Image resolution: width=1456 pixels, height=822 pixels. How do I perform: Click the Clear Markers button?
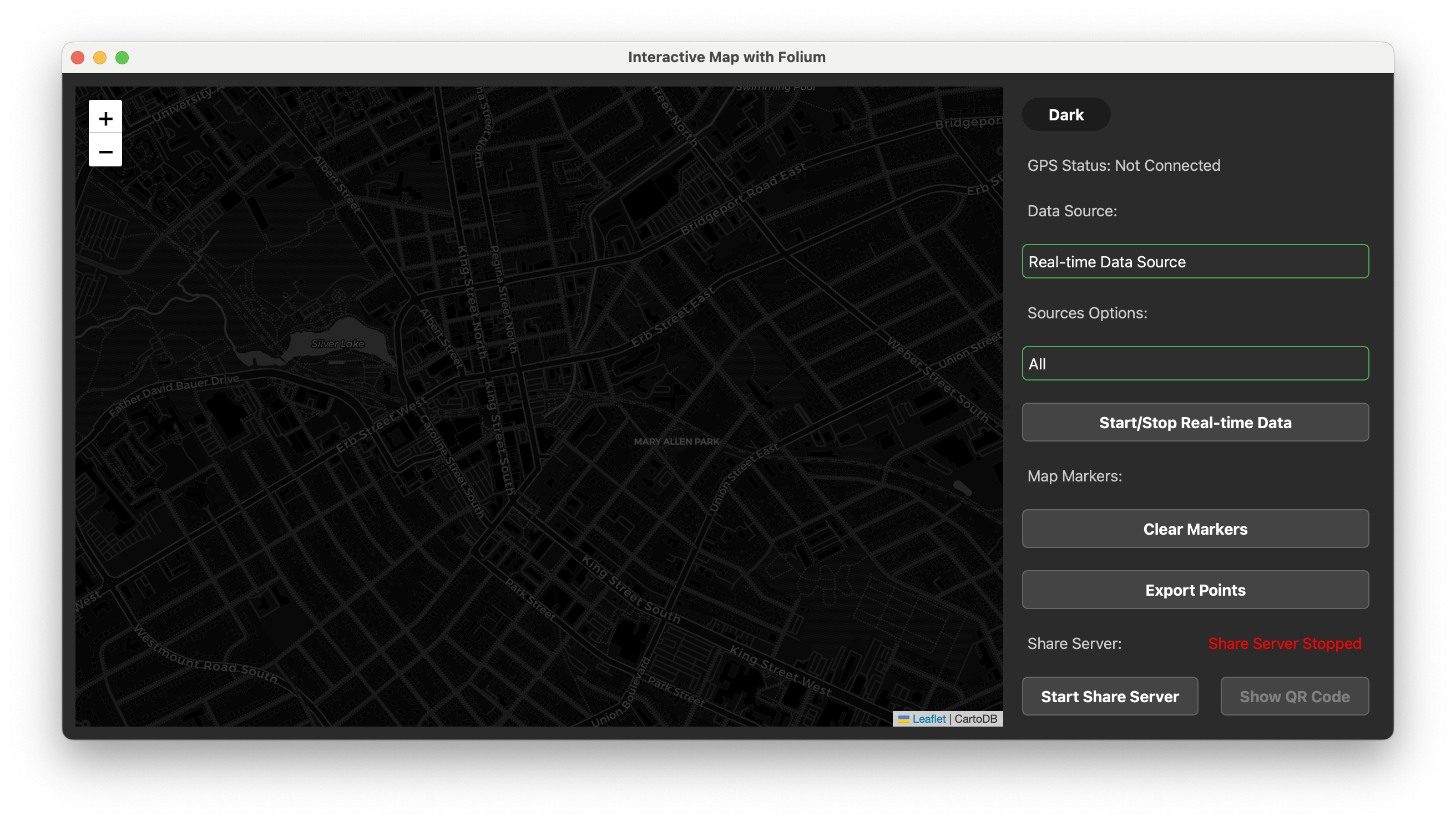click(x=1194, y=529)
